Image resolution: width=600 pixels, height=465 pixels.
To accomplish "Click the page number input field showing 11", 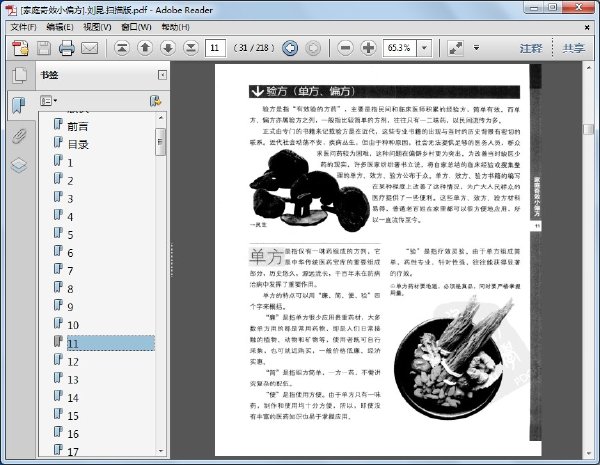I will 215,48.
